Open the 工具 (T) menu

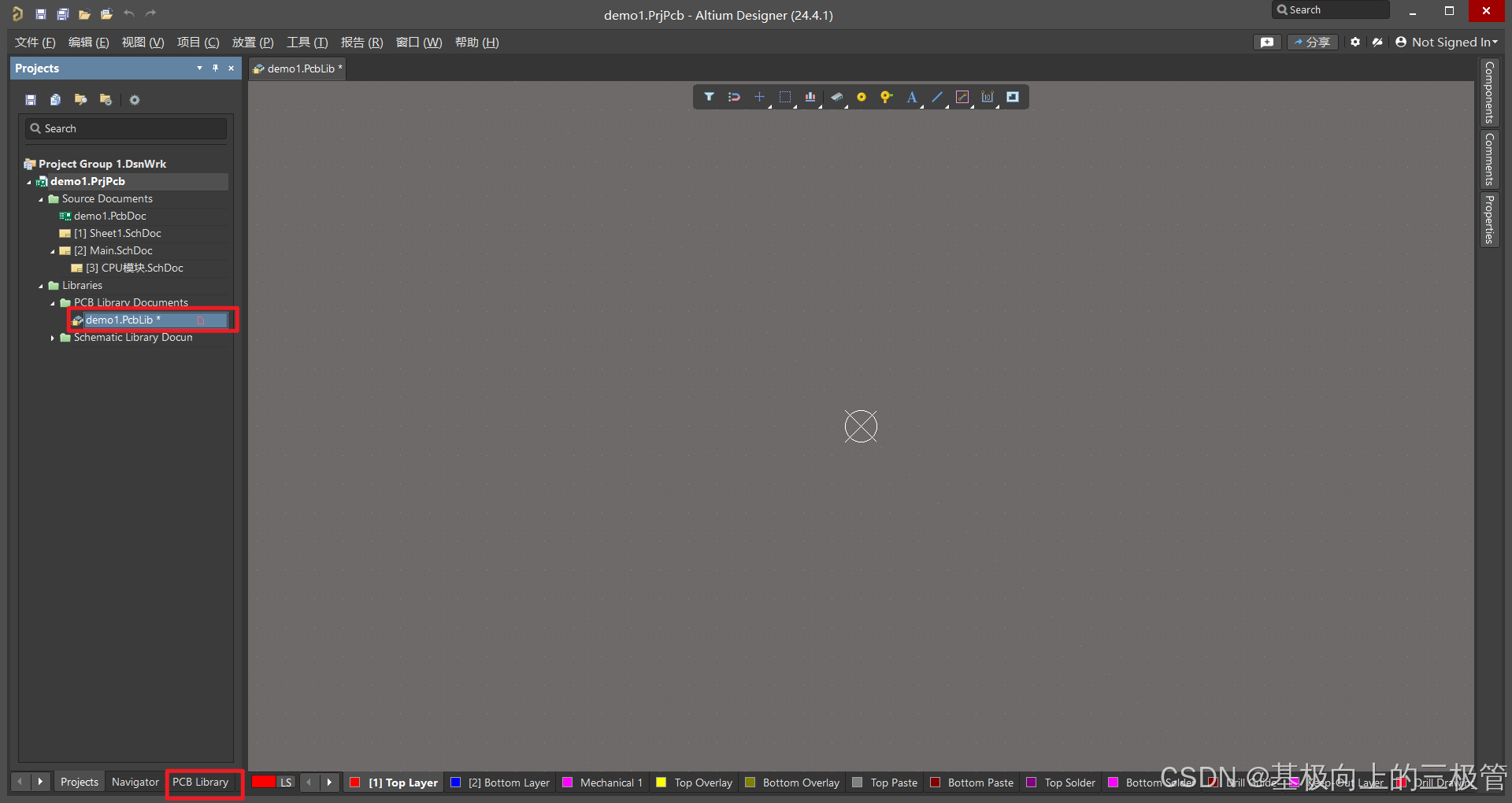pyautogui.click(x=307, y=43)
